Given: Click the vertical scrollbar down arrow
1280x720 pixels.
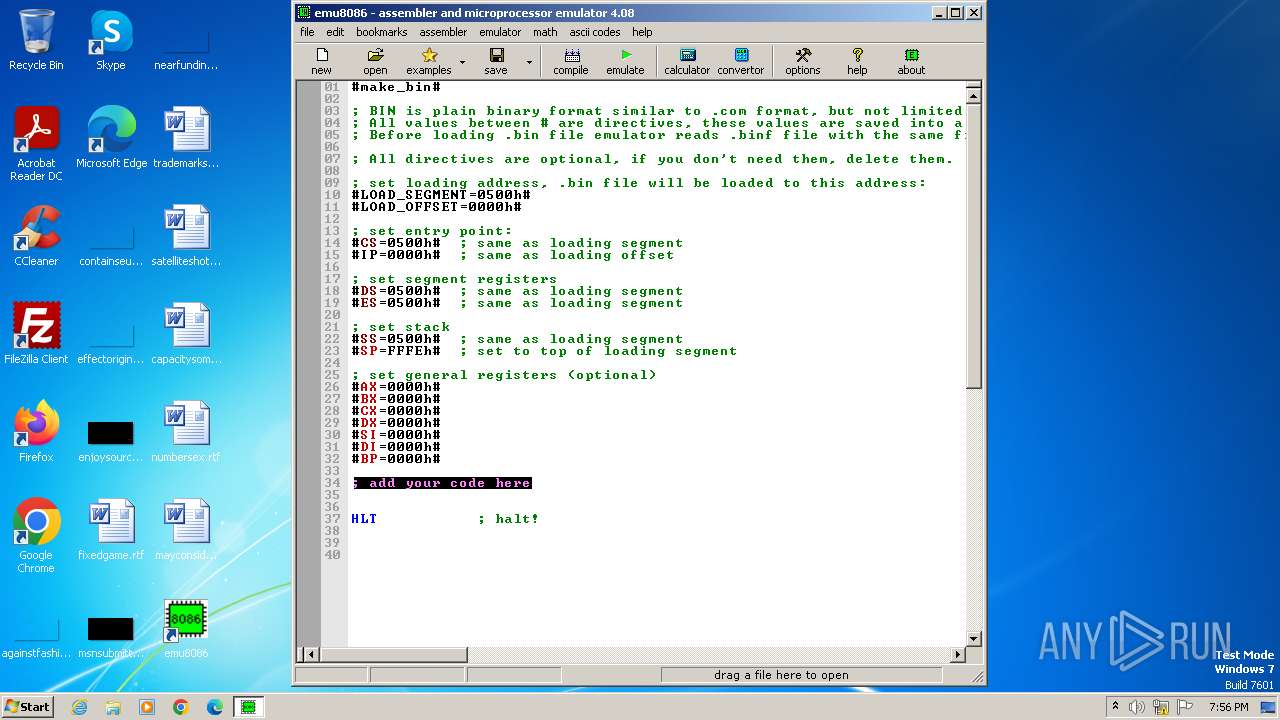Looking at the screenshot, I should 974,638.
